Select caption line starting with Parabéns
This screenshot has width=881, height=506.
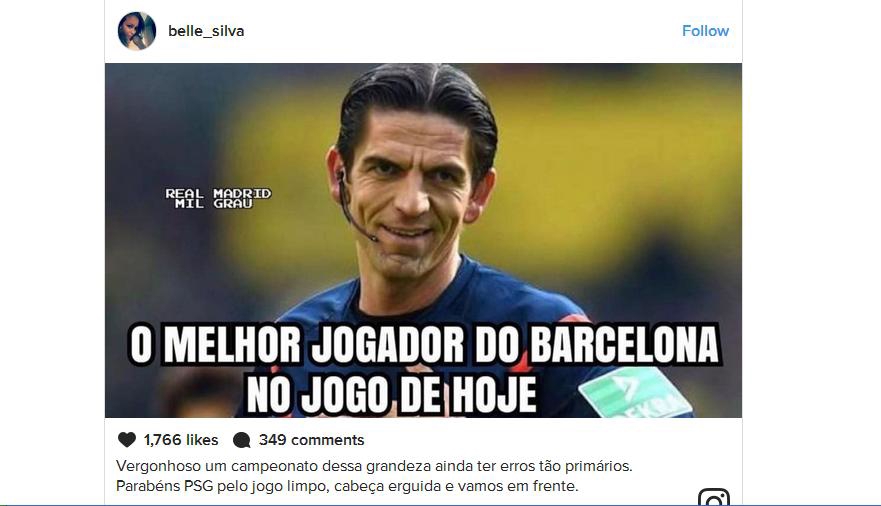tap(347, 486)
